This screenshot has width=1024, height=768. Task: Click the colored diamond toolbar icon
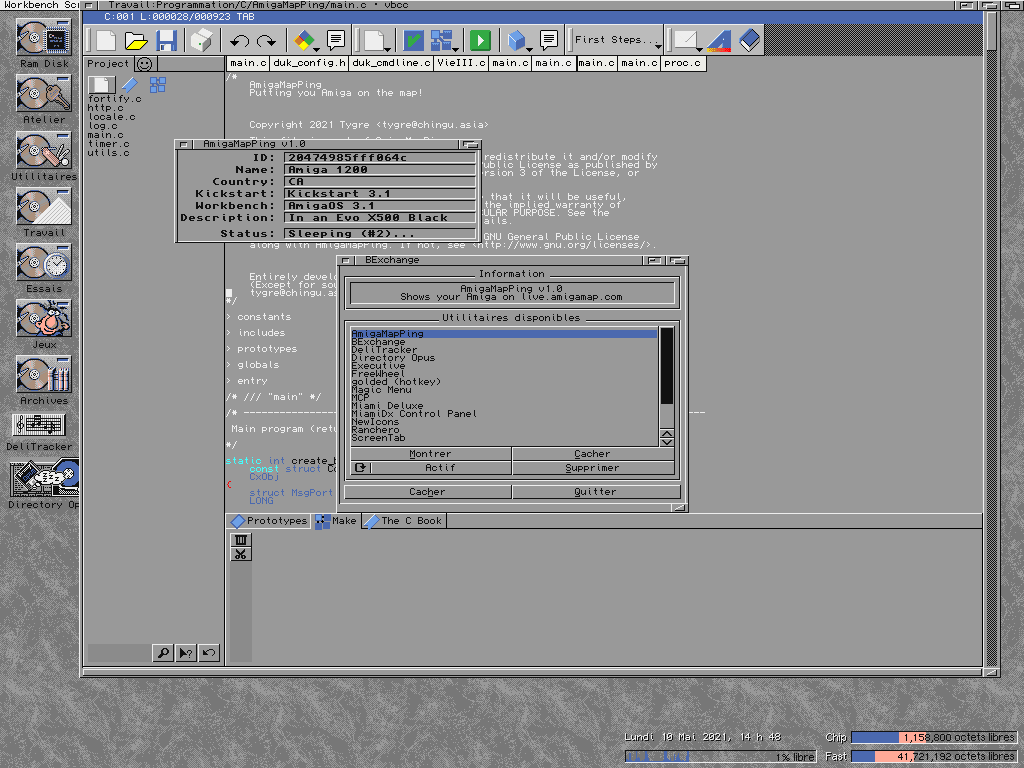(304, 40)
